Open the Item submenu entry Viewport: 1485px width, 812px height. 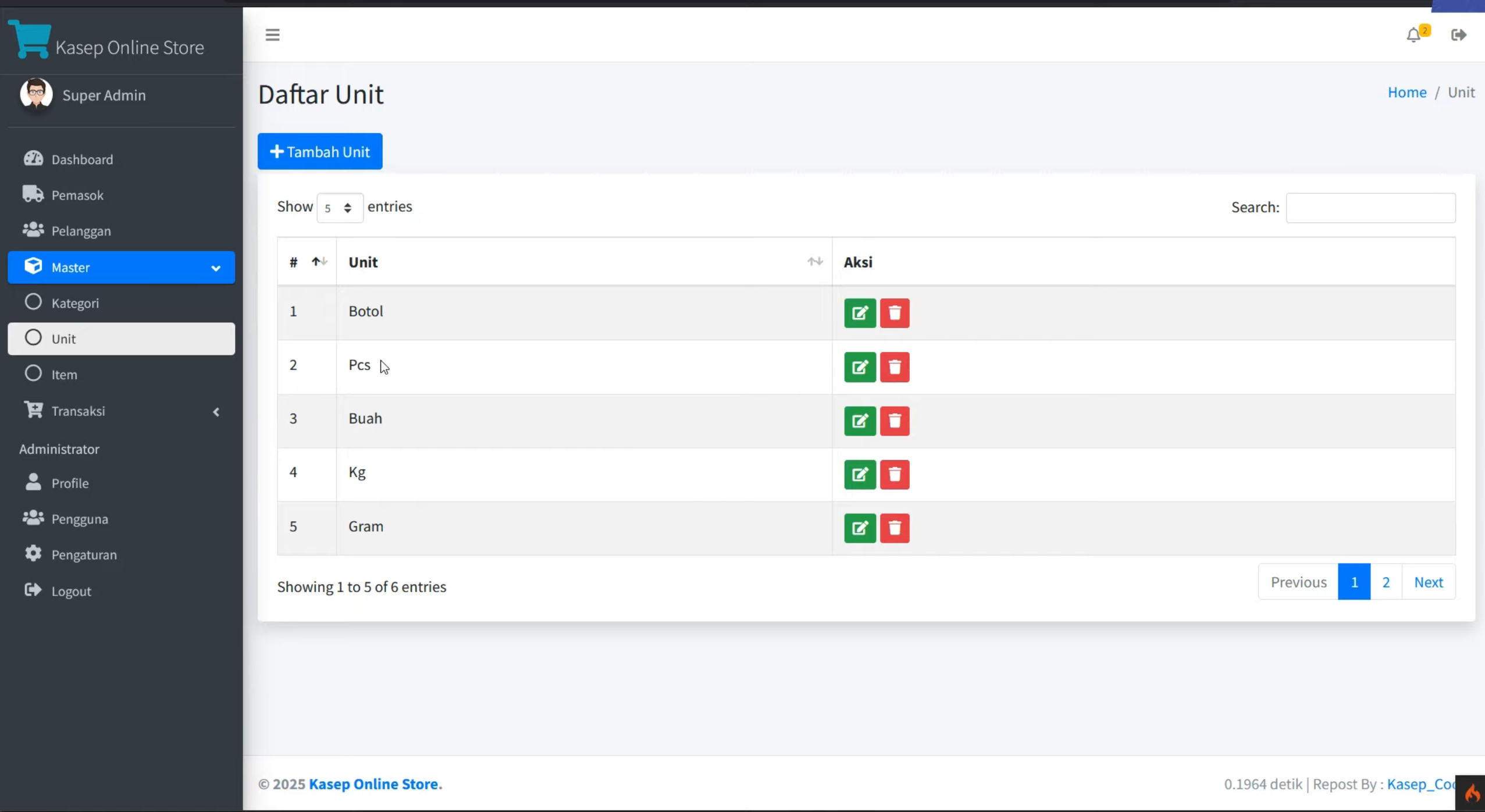point(121,375)
